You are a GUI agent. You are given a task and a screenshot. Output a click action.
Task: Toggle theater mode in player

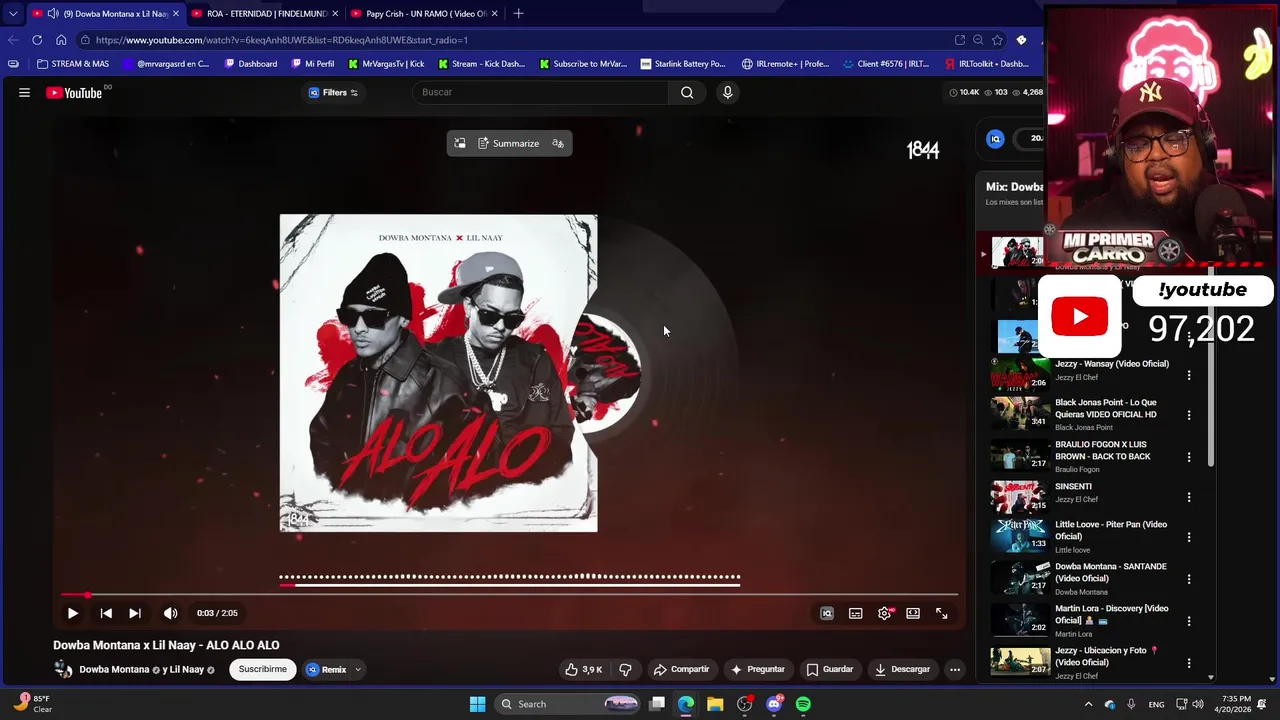pyautogui.click(x=913, y=613)
